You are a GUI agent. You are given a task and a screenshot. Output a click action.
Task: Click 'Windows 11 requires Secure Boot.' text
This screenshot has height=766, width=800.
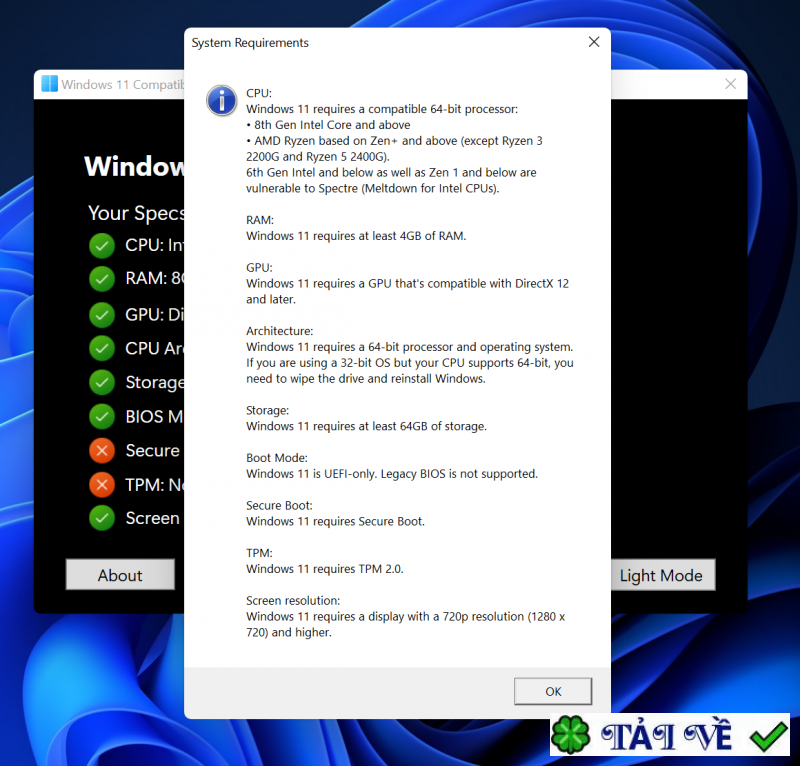[335, 521]
